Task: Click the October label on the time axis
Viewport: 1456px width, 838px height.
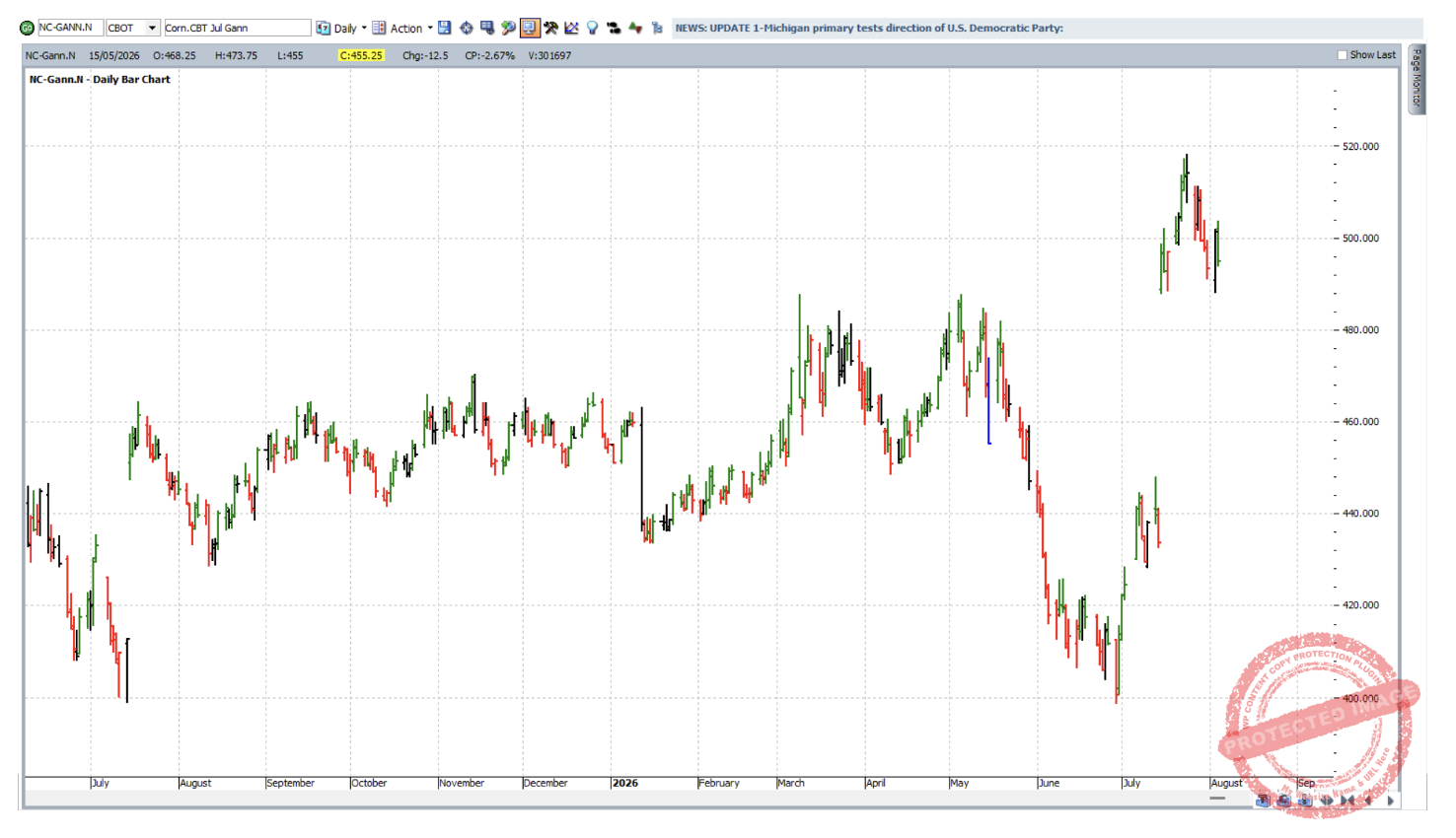Action: 369,783
